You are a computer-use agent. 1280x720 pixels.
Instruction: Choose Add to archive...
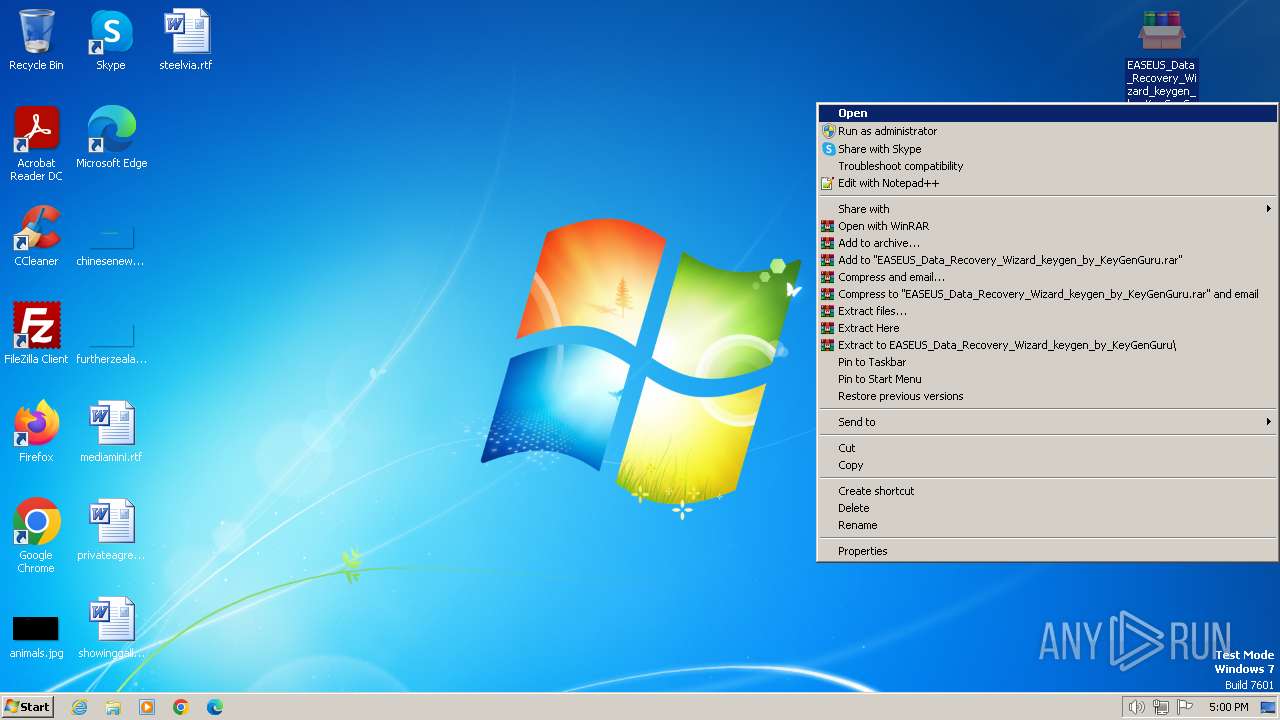[x=1047, y=243]
